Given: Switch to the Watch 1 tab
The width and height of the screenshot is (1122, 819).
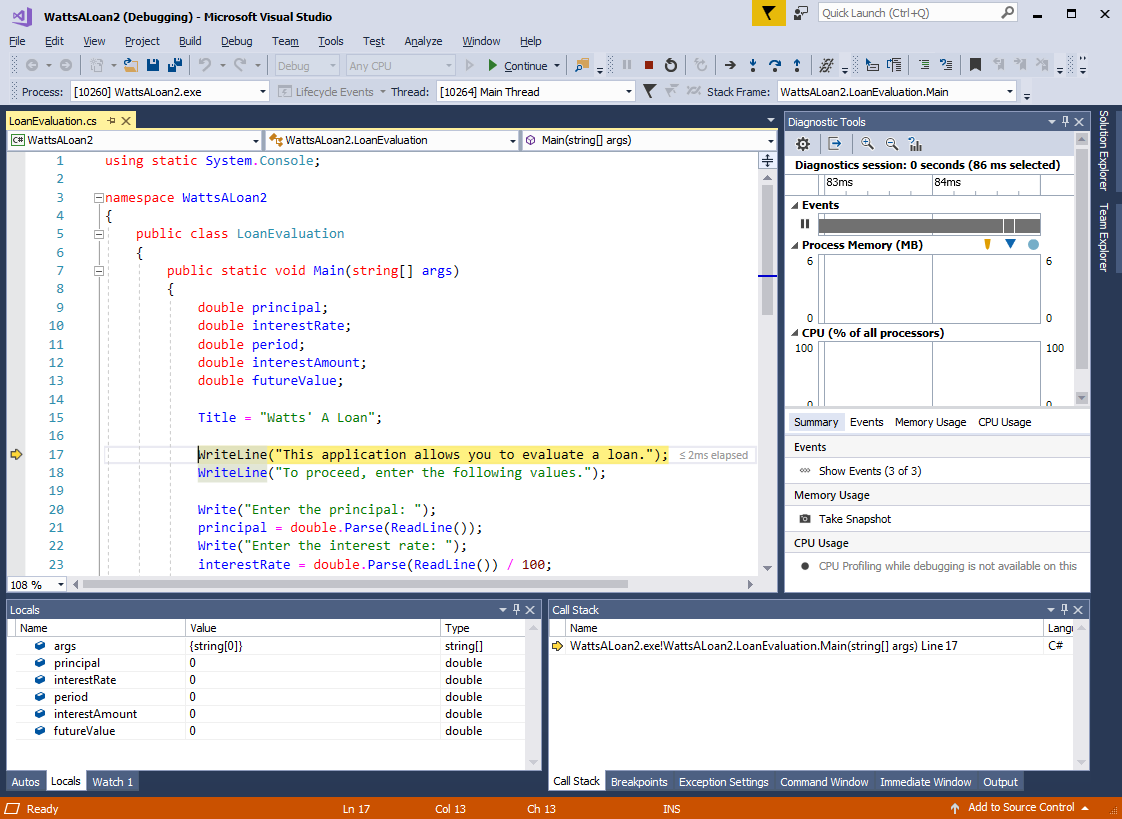Looking at the screenshot, I should click(112, 782).
